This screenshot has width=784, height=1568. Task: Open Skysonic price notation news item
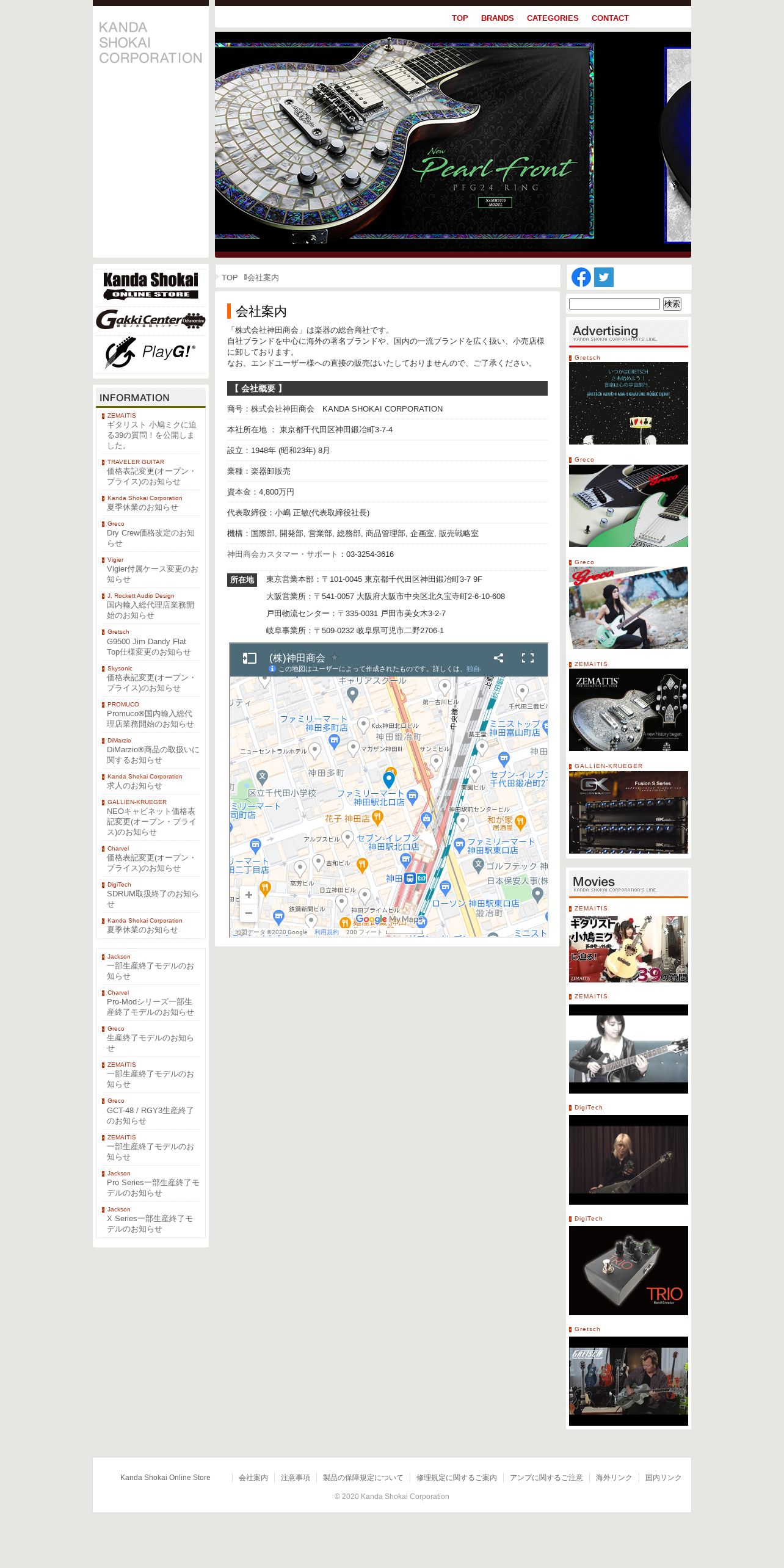pyautogui.click(x=151, y=683)
